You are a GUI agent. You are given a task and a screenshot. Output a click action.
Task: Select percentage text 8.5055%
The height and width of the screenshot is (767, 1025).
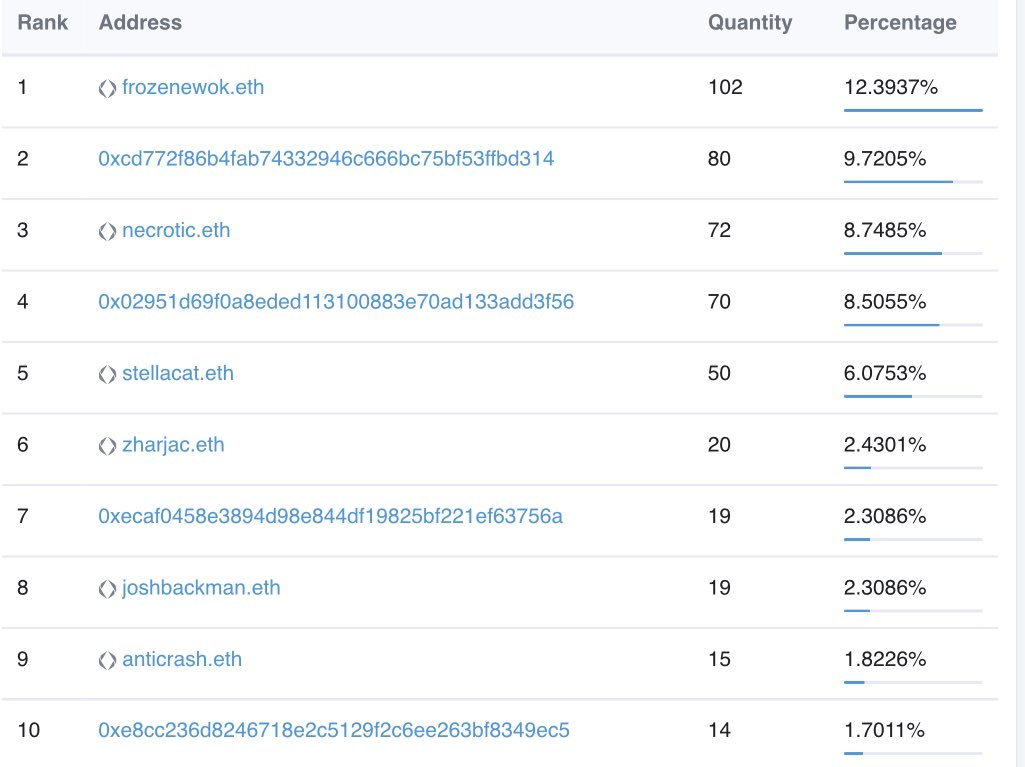click(885, 301)
